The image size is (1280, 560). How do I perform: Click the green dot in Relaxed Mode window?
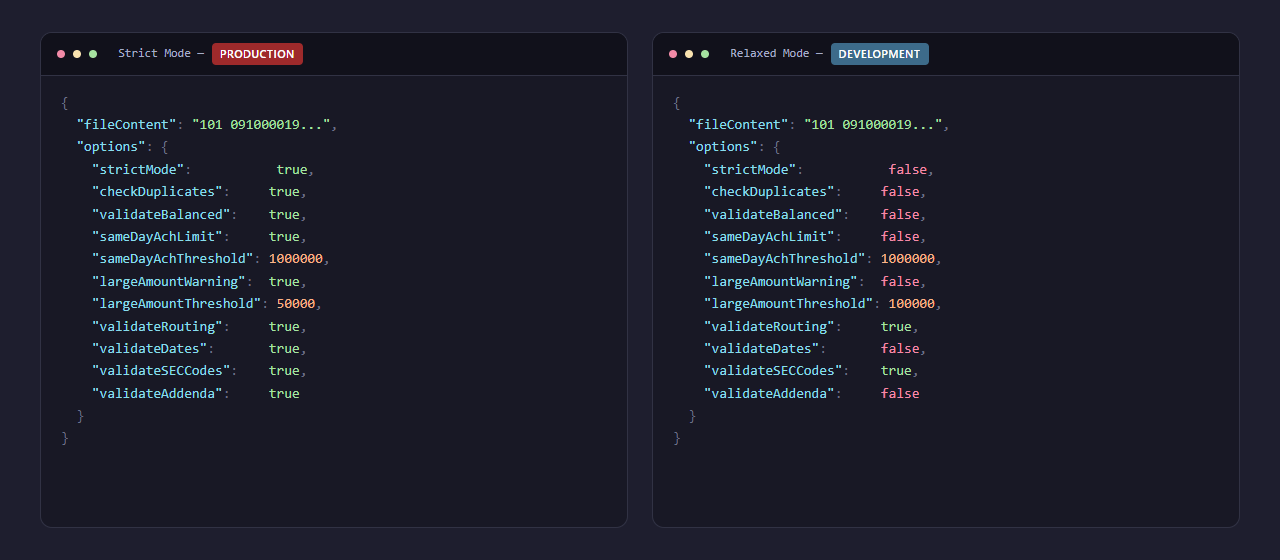pos(705,54)
